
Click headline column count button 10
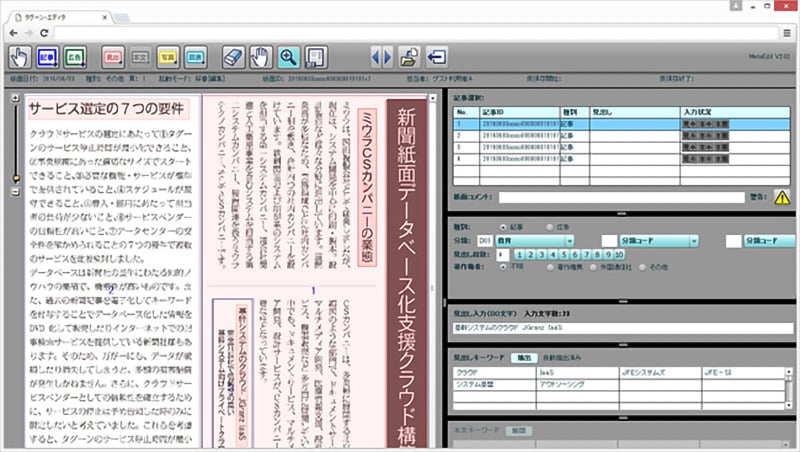point(619,254)
